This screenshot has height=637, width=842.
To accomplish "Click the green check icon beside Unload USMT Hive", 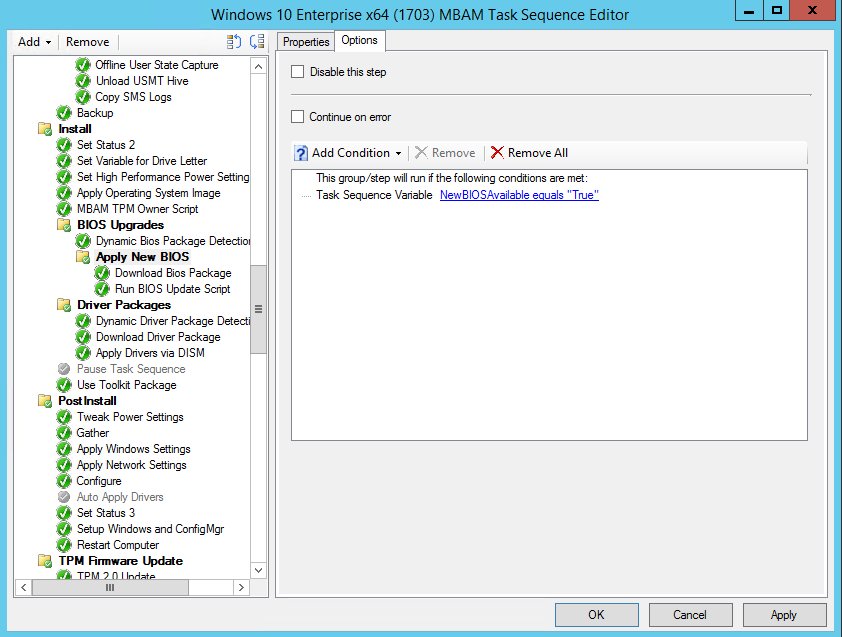I will pyautogui.click(x=83, y=81).
